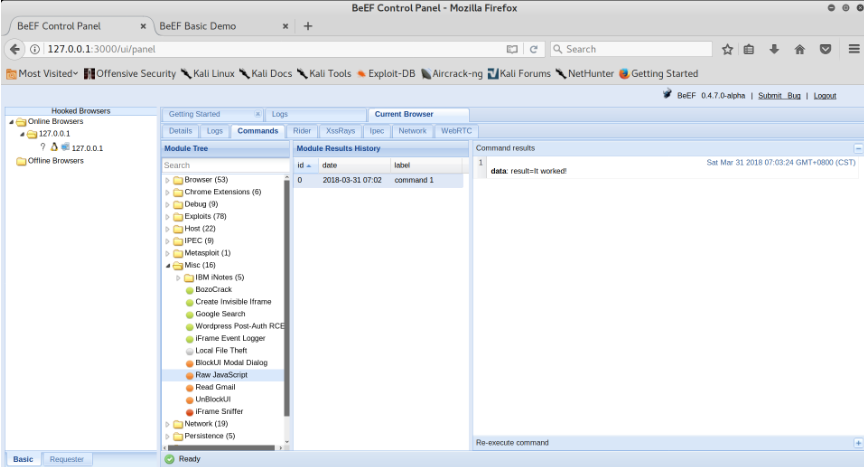Image resolution: width=864 pixels, height=467 pixels.
Task: Switch to the XssRays tab
Action: pyautogui.click(x=340, y=131)
